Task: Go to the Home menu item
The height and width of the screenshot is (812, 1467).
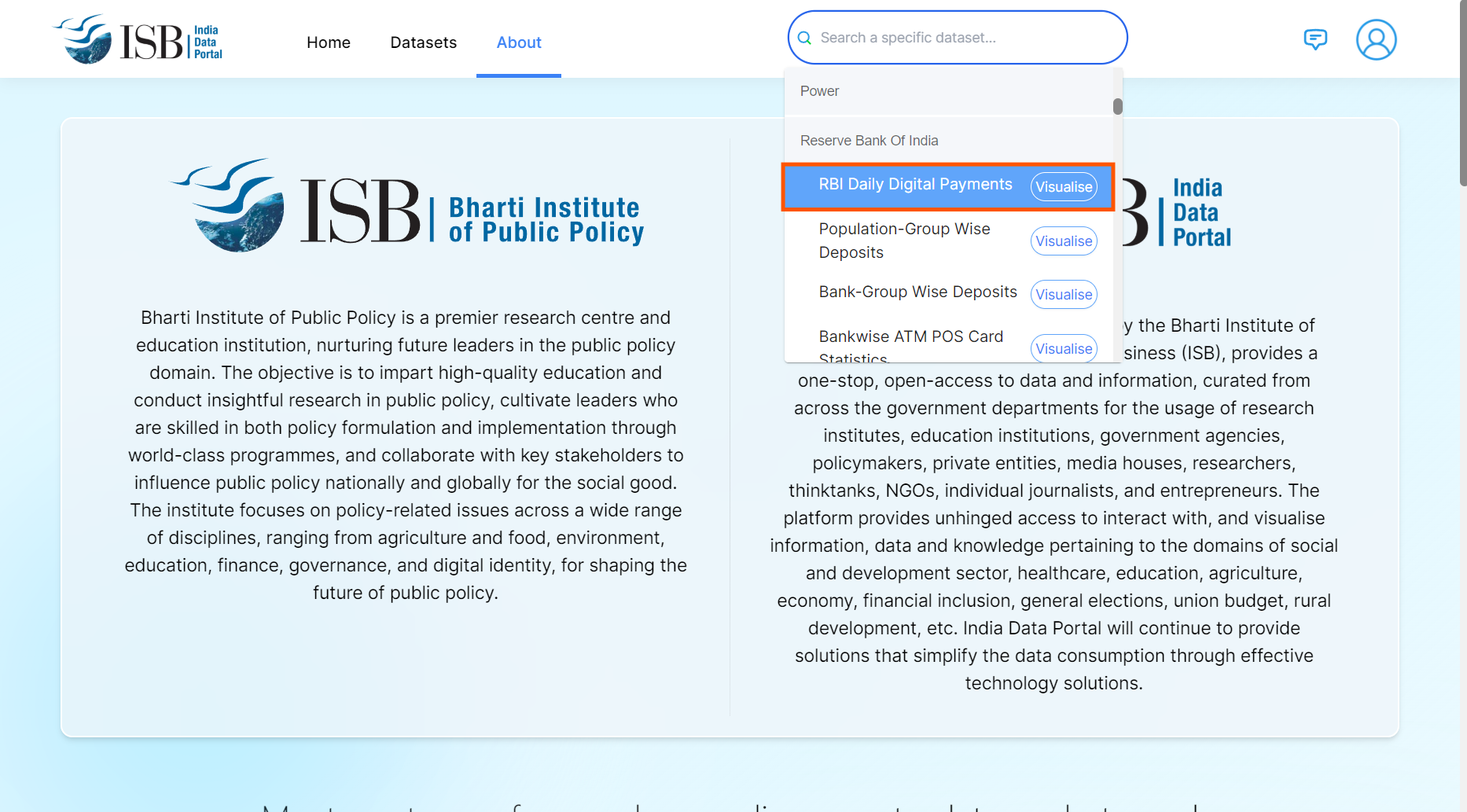Action: 328,42
